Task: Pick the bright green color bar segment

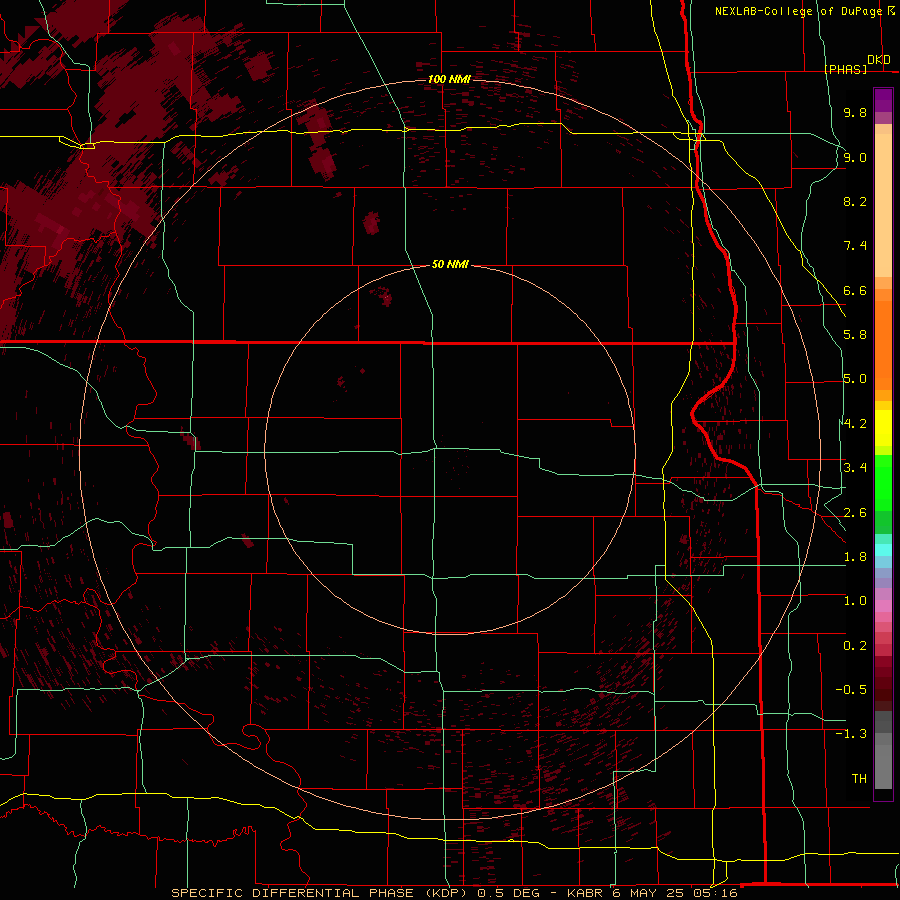Action: 883,483
